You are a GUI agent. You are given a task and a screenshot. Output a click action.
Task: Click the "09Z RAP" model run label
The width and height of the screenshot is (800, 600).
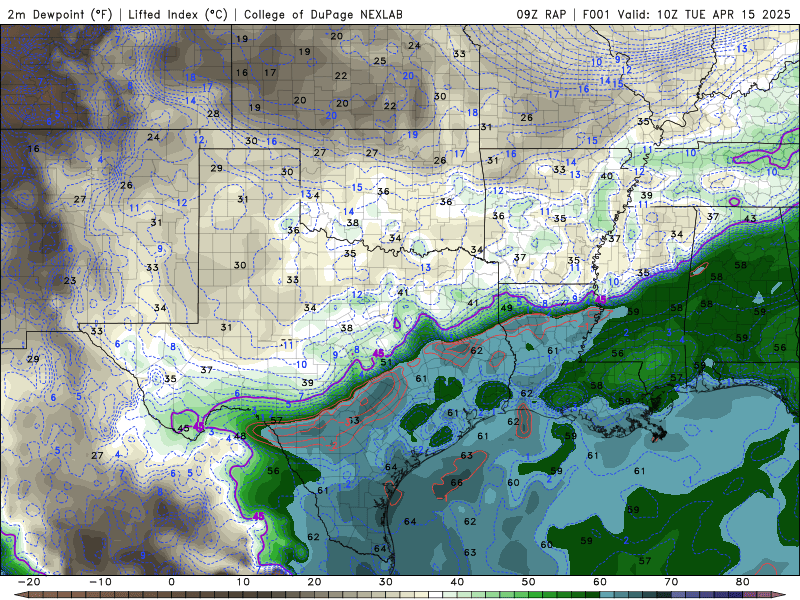tap(541, 14)
